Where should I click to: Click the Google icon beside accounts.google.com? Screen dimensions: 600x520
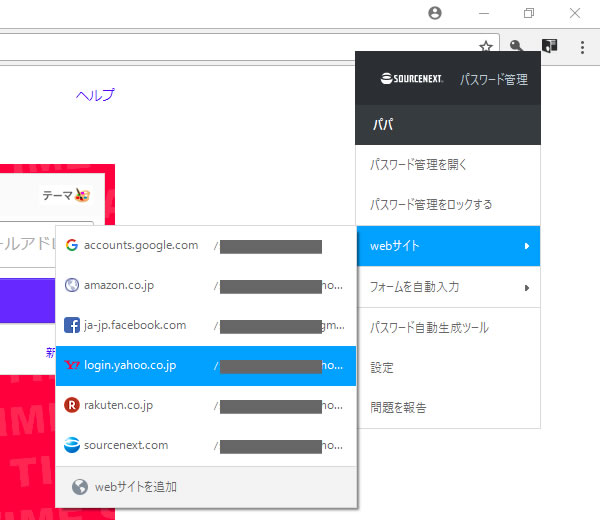click(x=72, y=245)
